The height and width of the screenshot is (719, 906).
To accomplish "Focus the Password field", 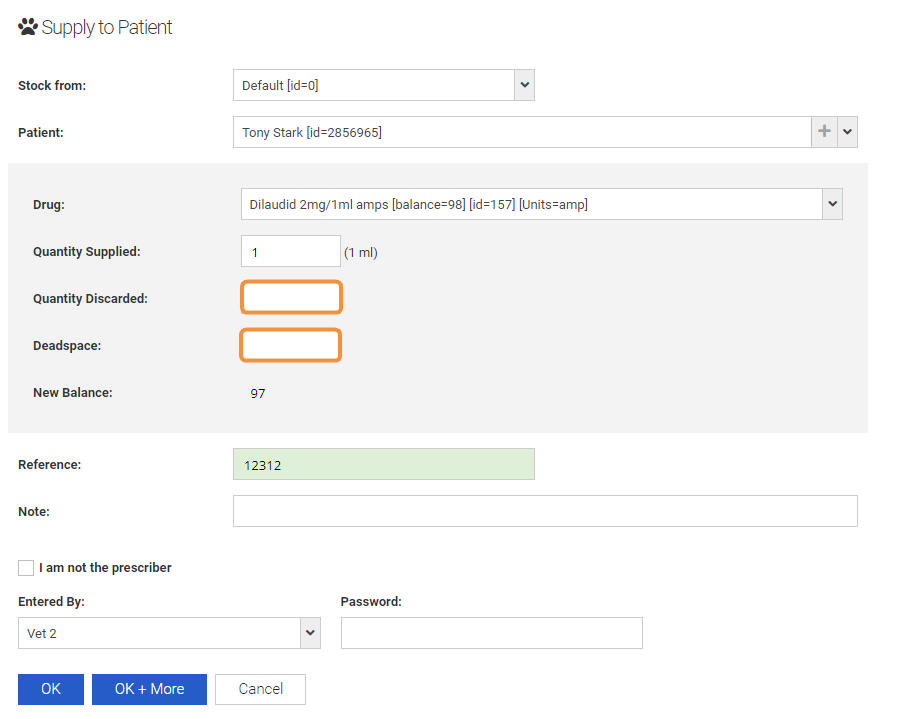I will click(491, 633).
